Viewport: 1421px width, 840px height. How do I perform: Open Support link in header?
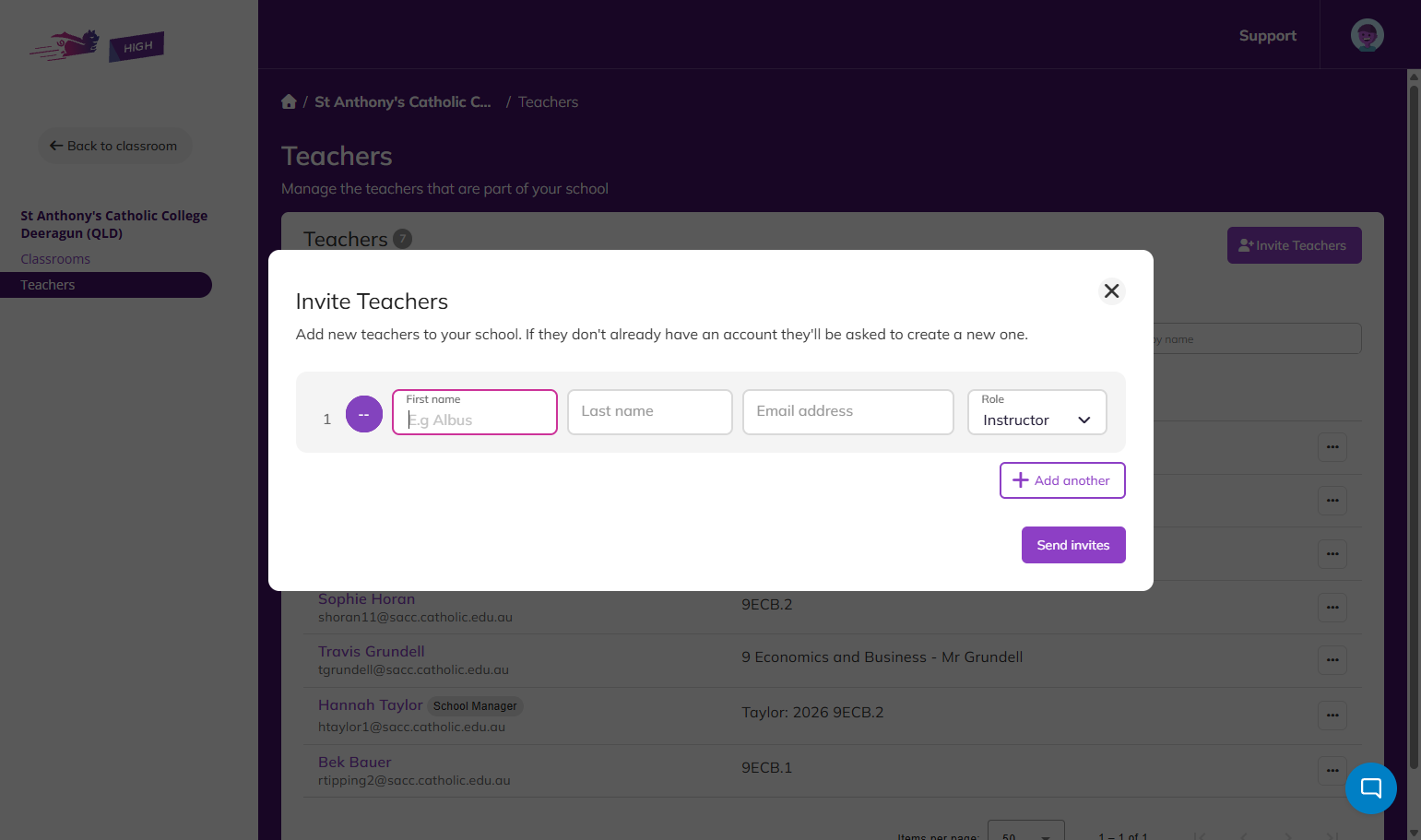[1267, 35]
